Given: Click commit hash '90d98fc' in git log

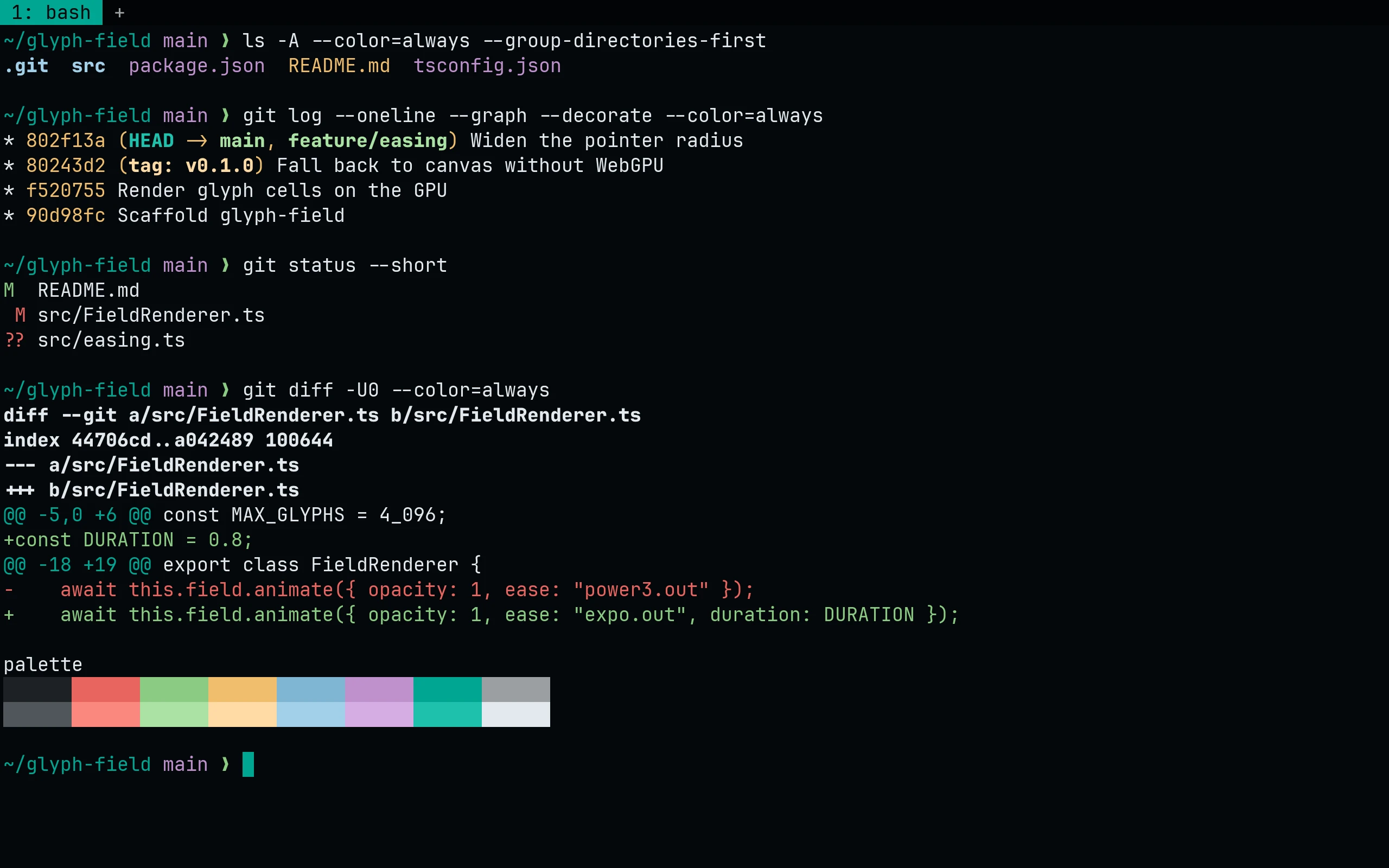Looking at the screenshot, I should pyautogui.click(x=66, y=216).
